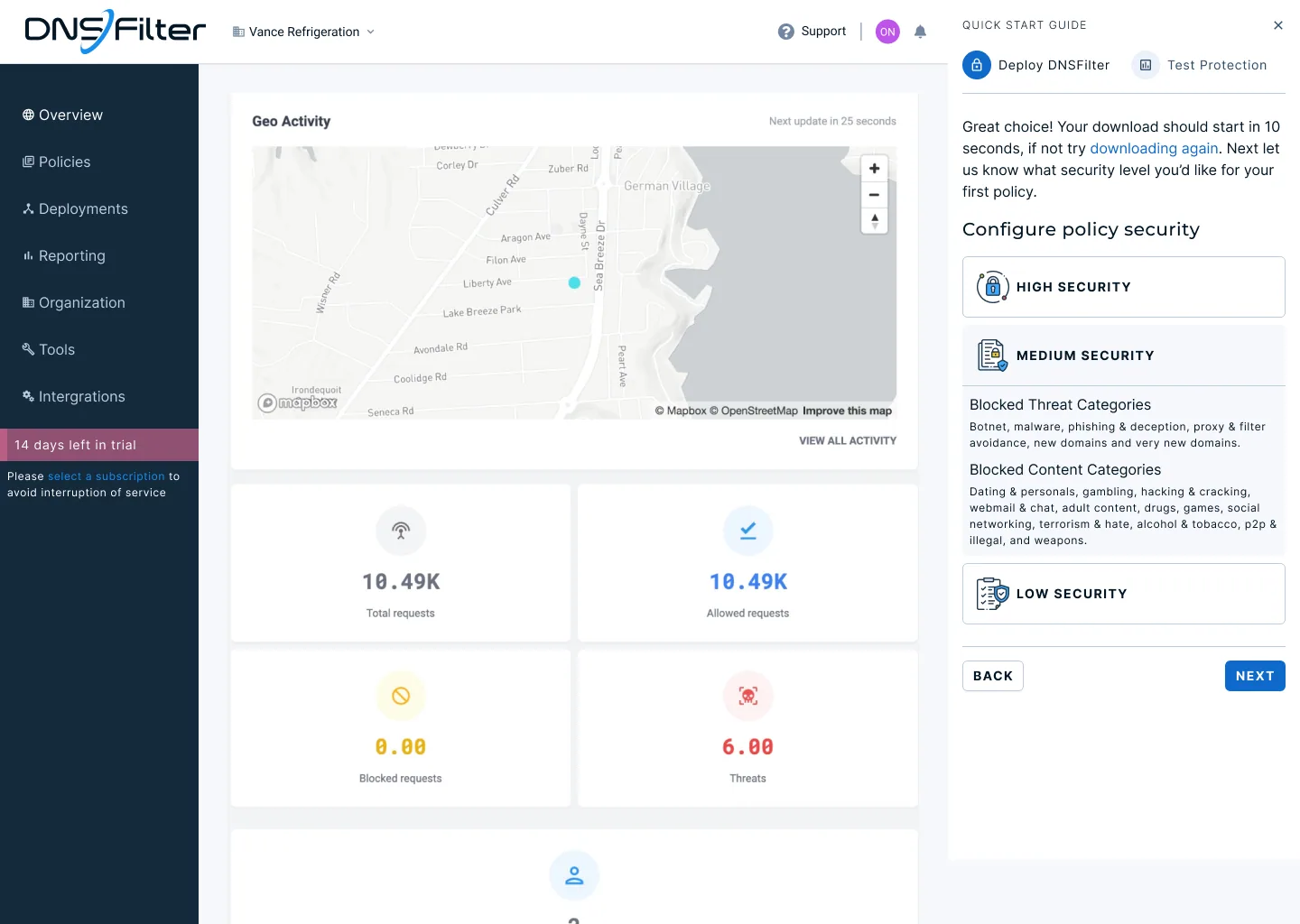The width and height of the screenshot is (1300, 924).
Task: Close the Quick Start Guide panel
Action: point(1278,25)
